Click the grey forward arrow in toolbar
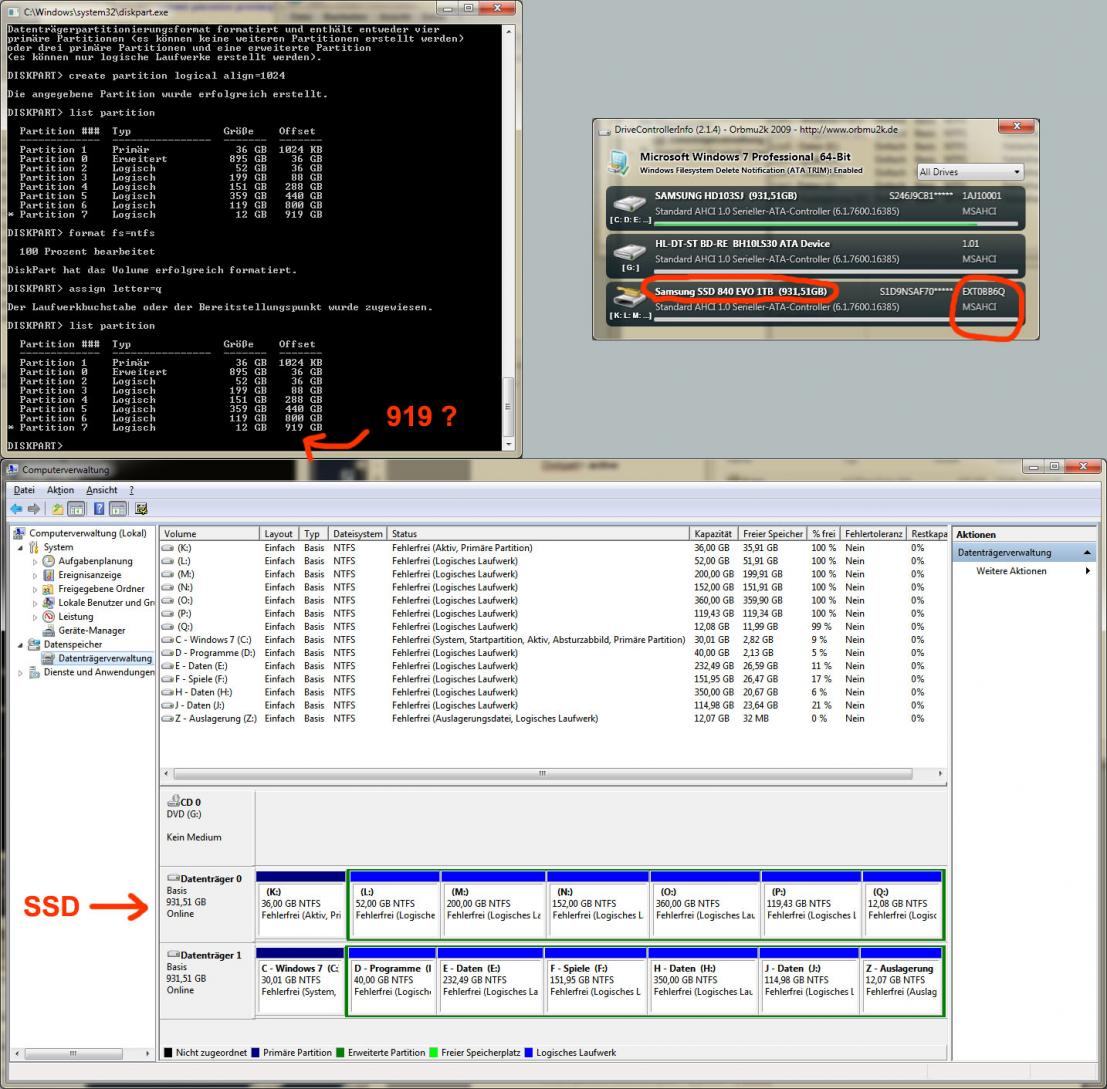The height and width of the screenshot is (1089, 1107). (33, 509)
